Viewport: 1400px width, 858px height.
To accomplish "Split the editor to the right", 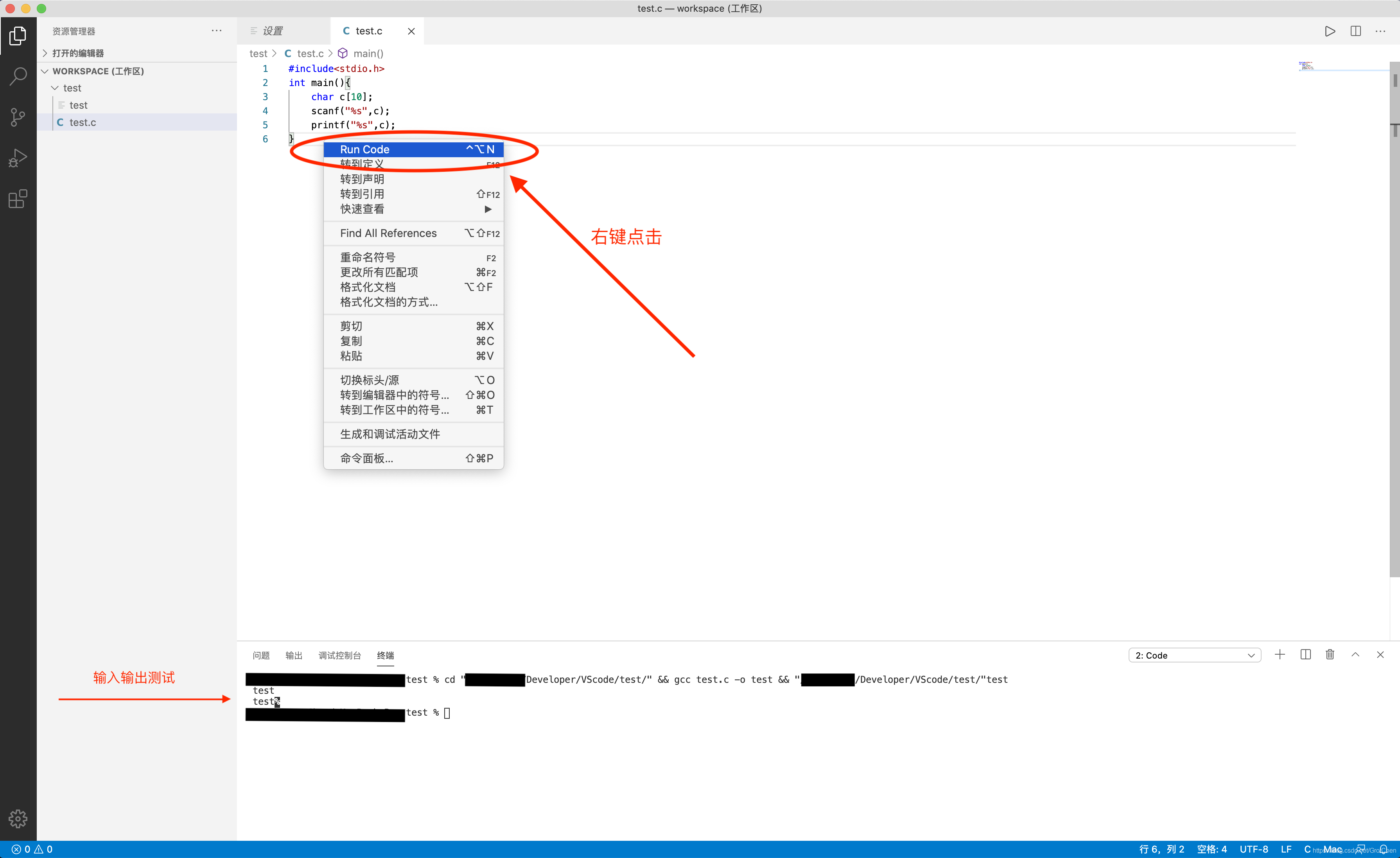I will click(1356, 31).
